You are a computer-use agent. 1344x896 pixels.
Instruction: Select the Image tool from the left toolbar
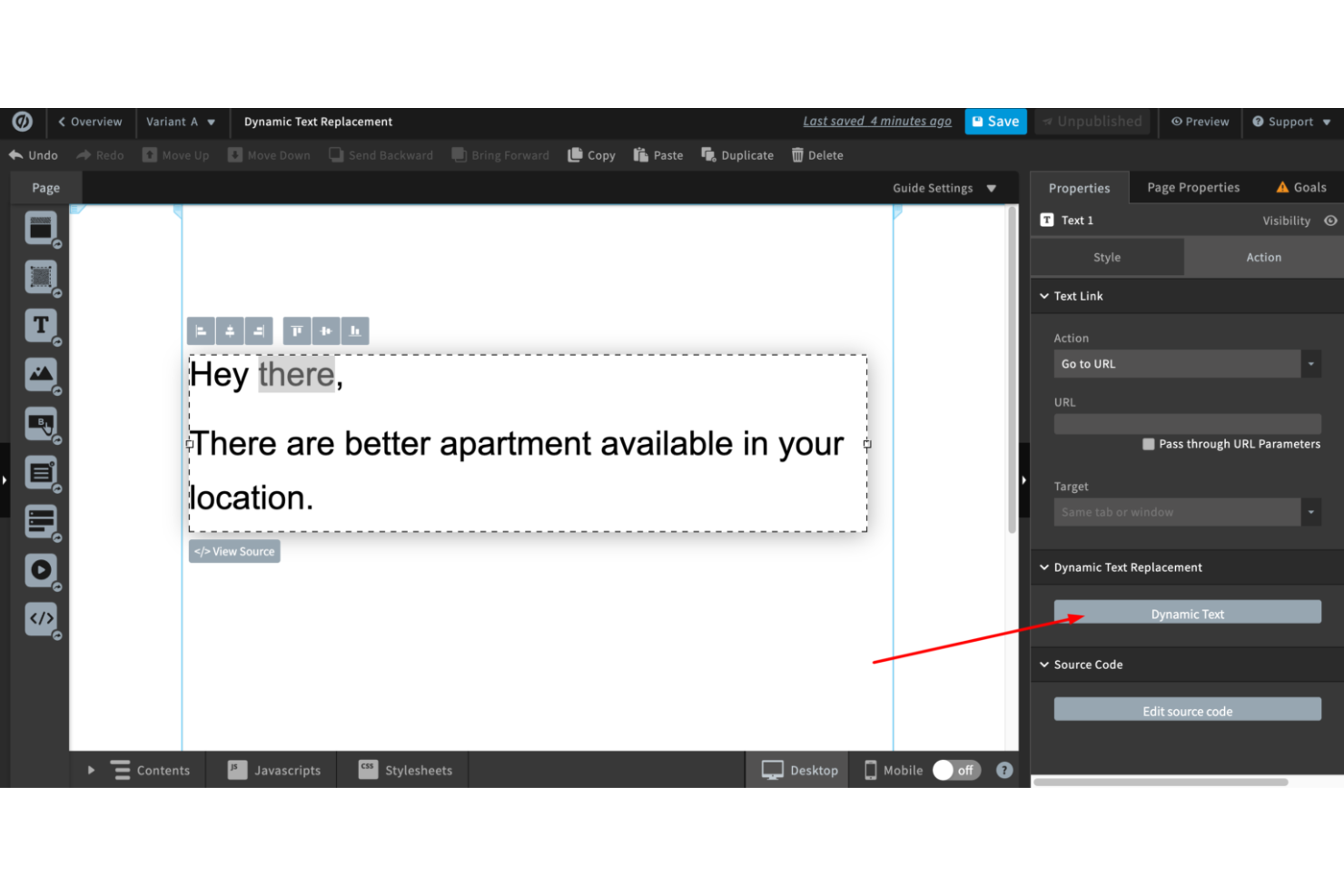click(x=41, y=374)
